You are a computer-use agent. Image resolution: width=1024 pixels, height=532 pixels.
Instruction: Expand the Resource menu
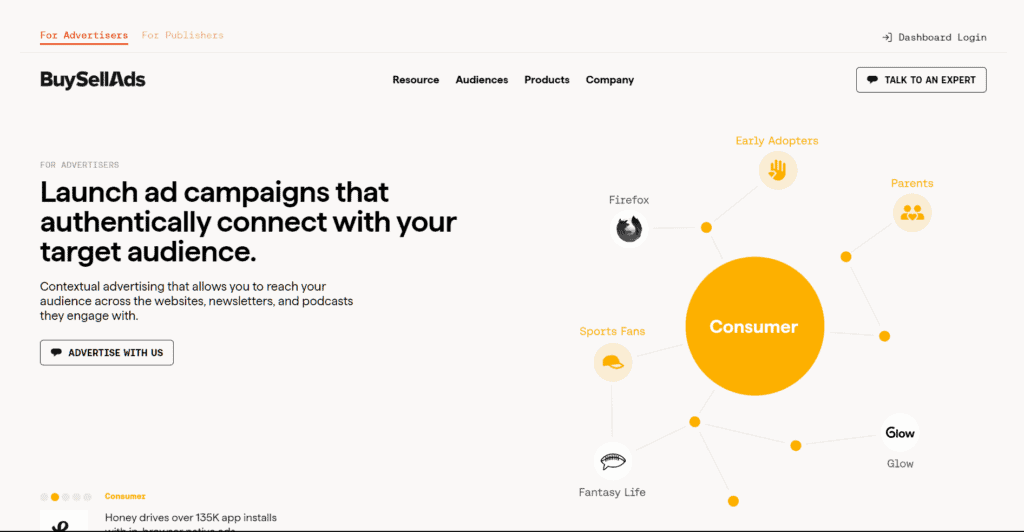coord(415,80)
